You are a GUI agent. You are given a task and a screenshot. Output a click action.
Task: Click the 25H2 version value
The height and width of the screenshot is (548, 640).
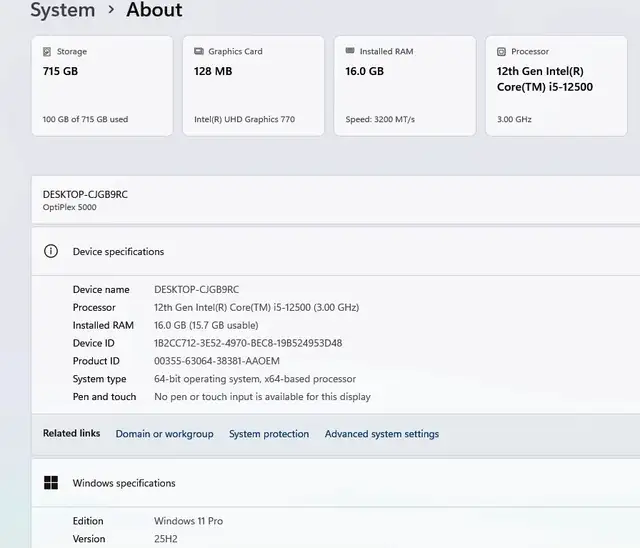click(x=165, y=539)
